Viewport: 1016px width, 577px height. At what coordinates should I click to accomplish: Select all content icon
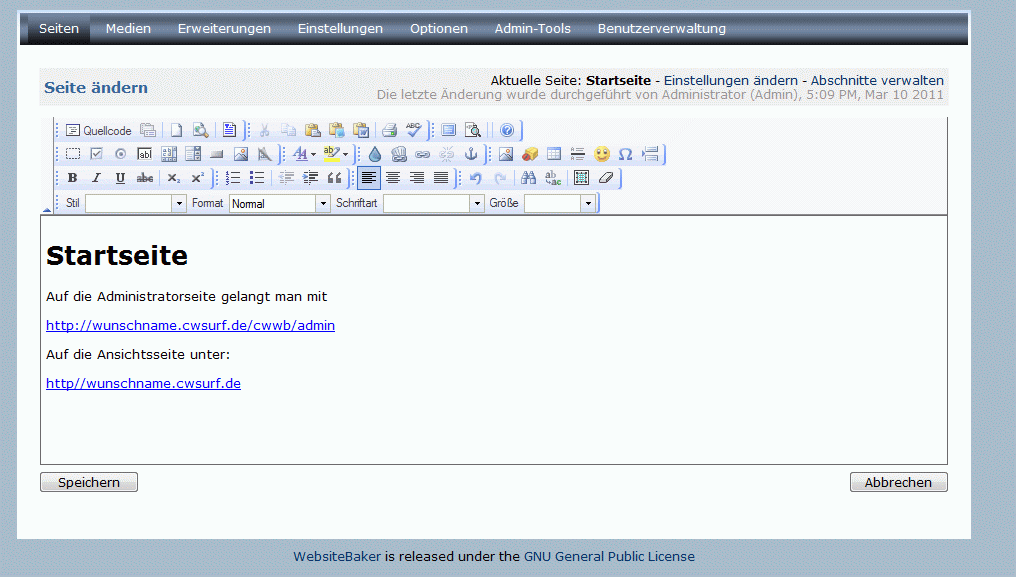click(581, 178)
